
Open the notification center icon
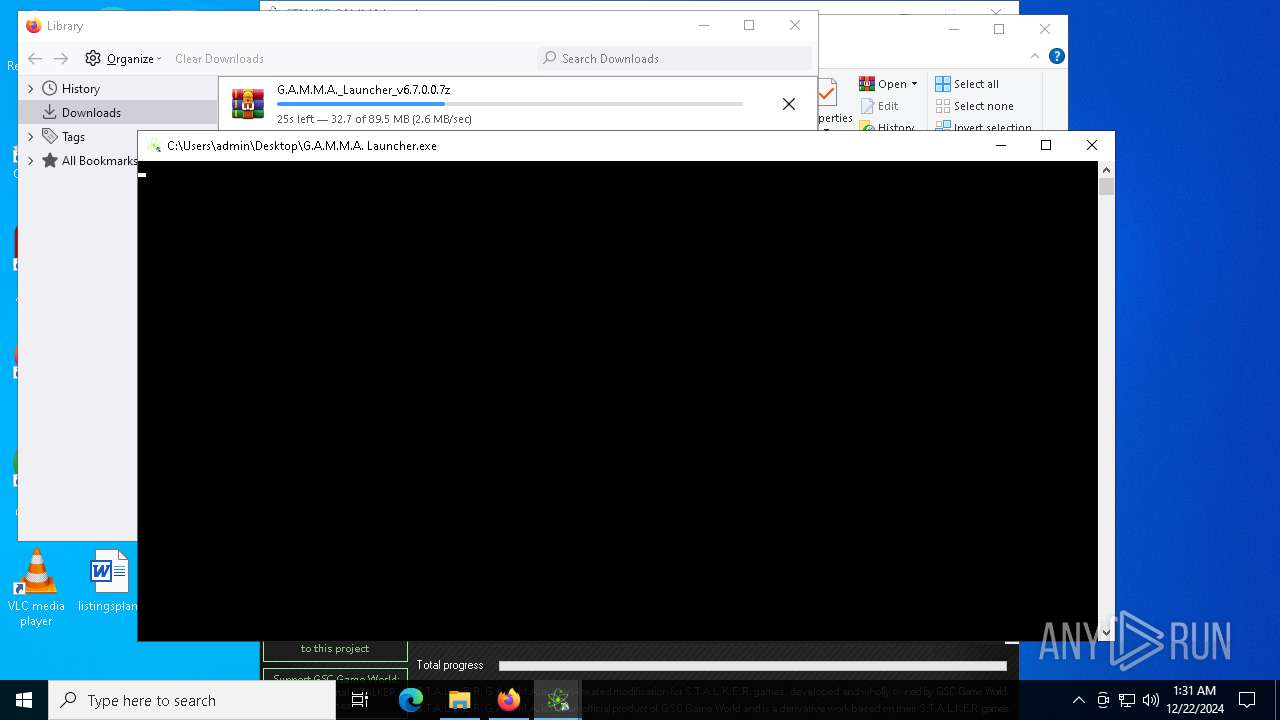click(1247, 700)
